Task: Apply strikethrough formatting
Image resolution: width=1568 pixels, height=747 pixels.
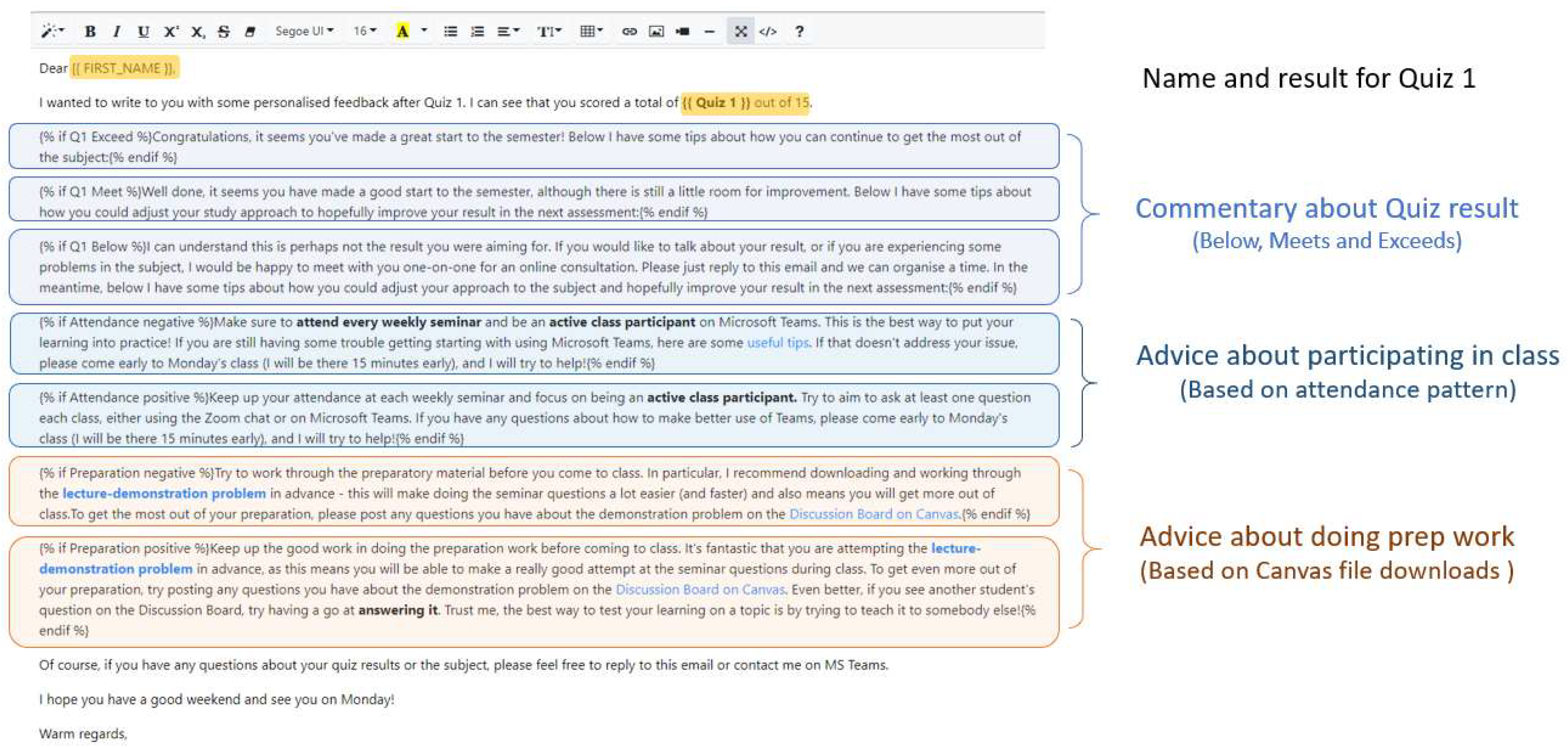Action: (223, 31)
